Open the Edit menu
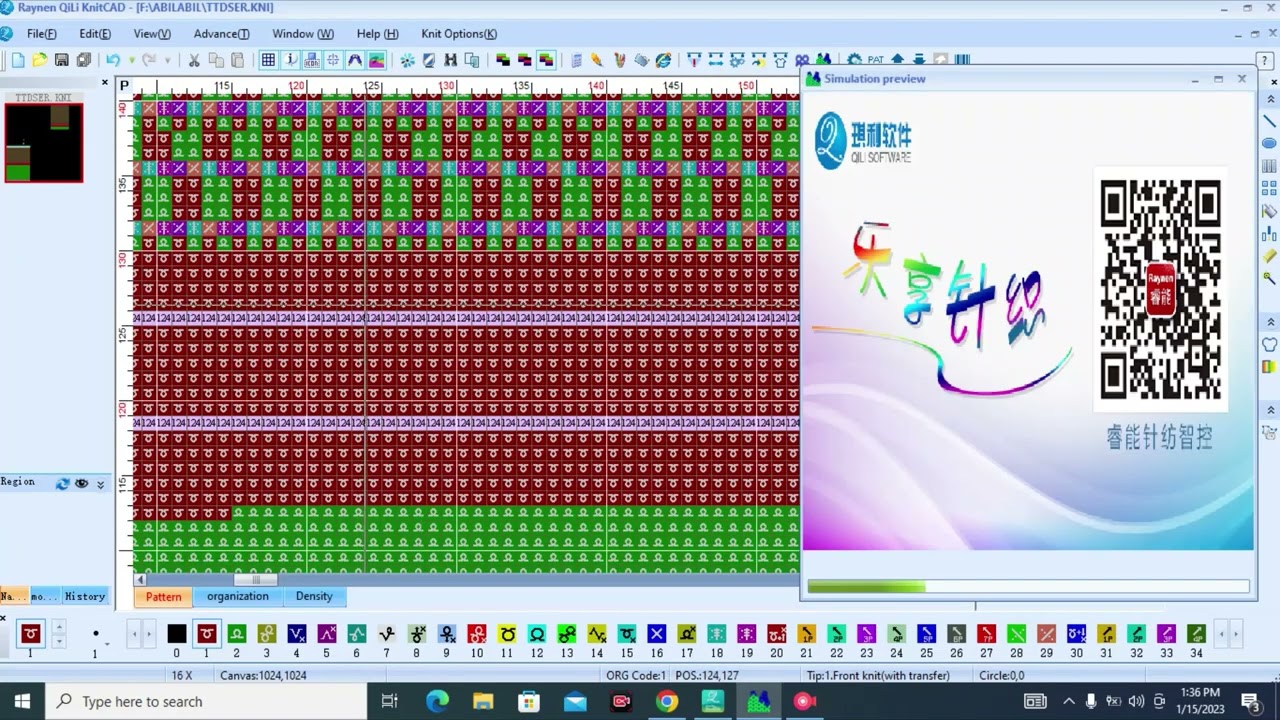Screen dimensions: 1280x720 point(95,34)
